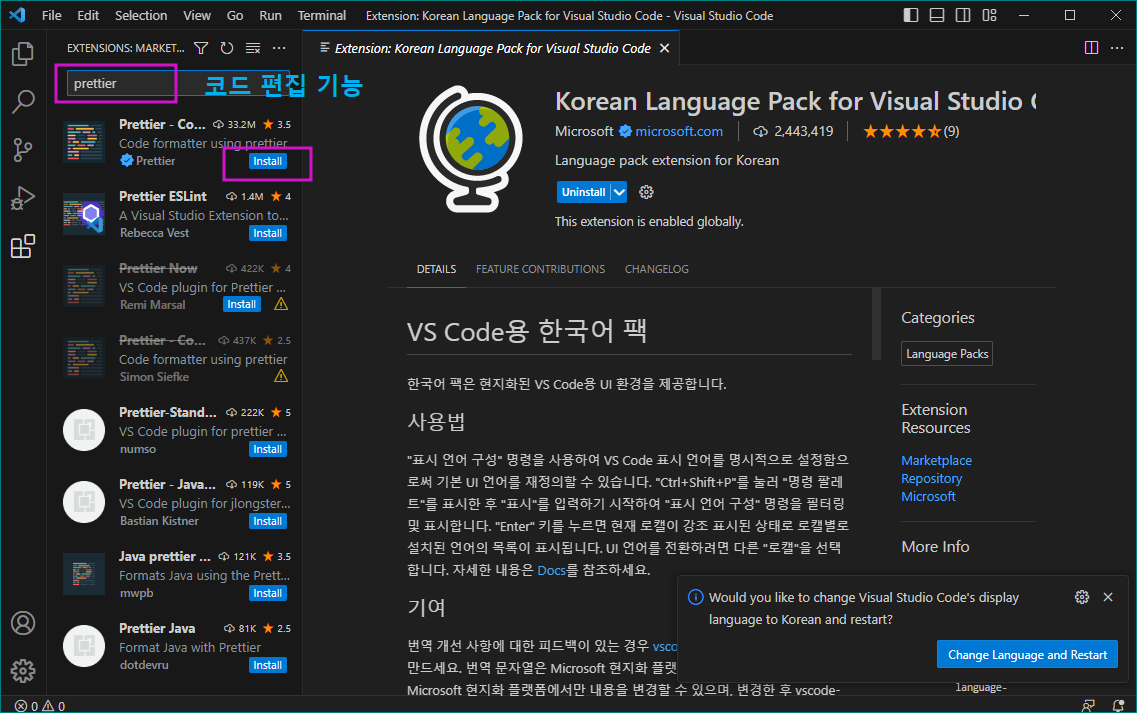Open the File menu
The image size is (1137, 713).
click(x=51, y=15)
